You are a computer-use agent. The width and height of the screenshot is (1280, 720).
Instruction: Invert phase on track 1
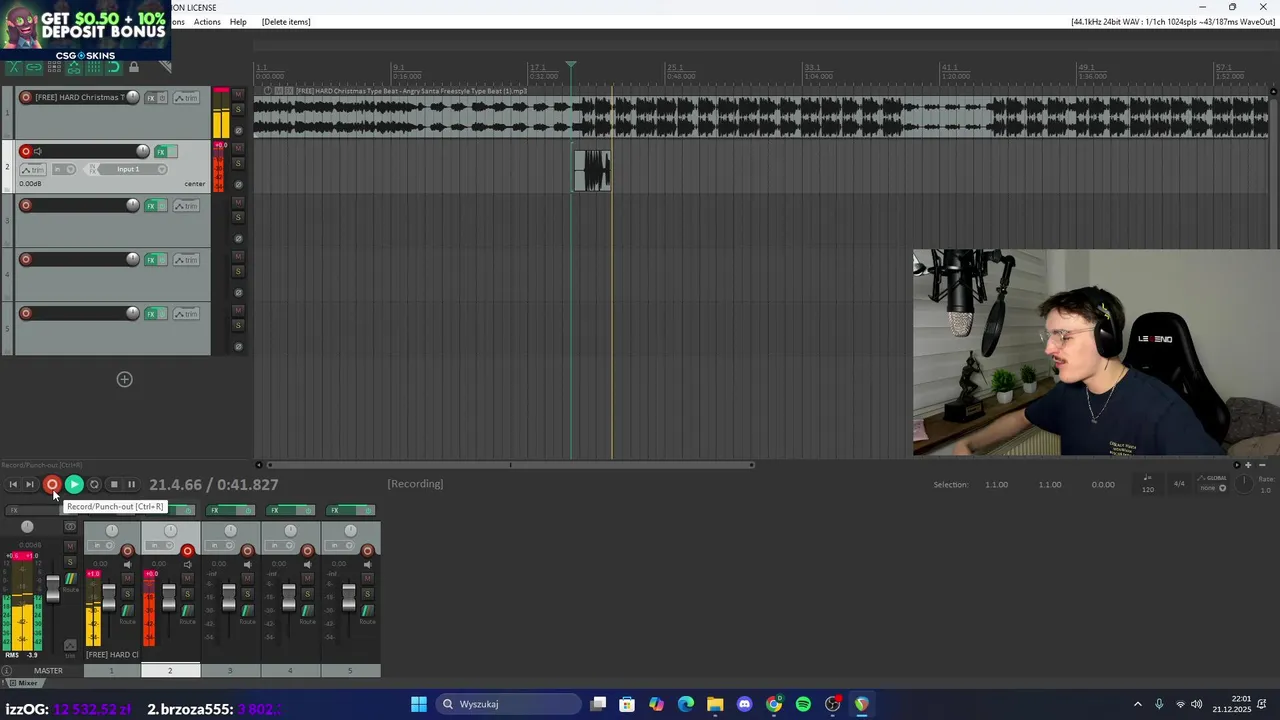[x=238, y=130]
